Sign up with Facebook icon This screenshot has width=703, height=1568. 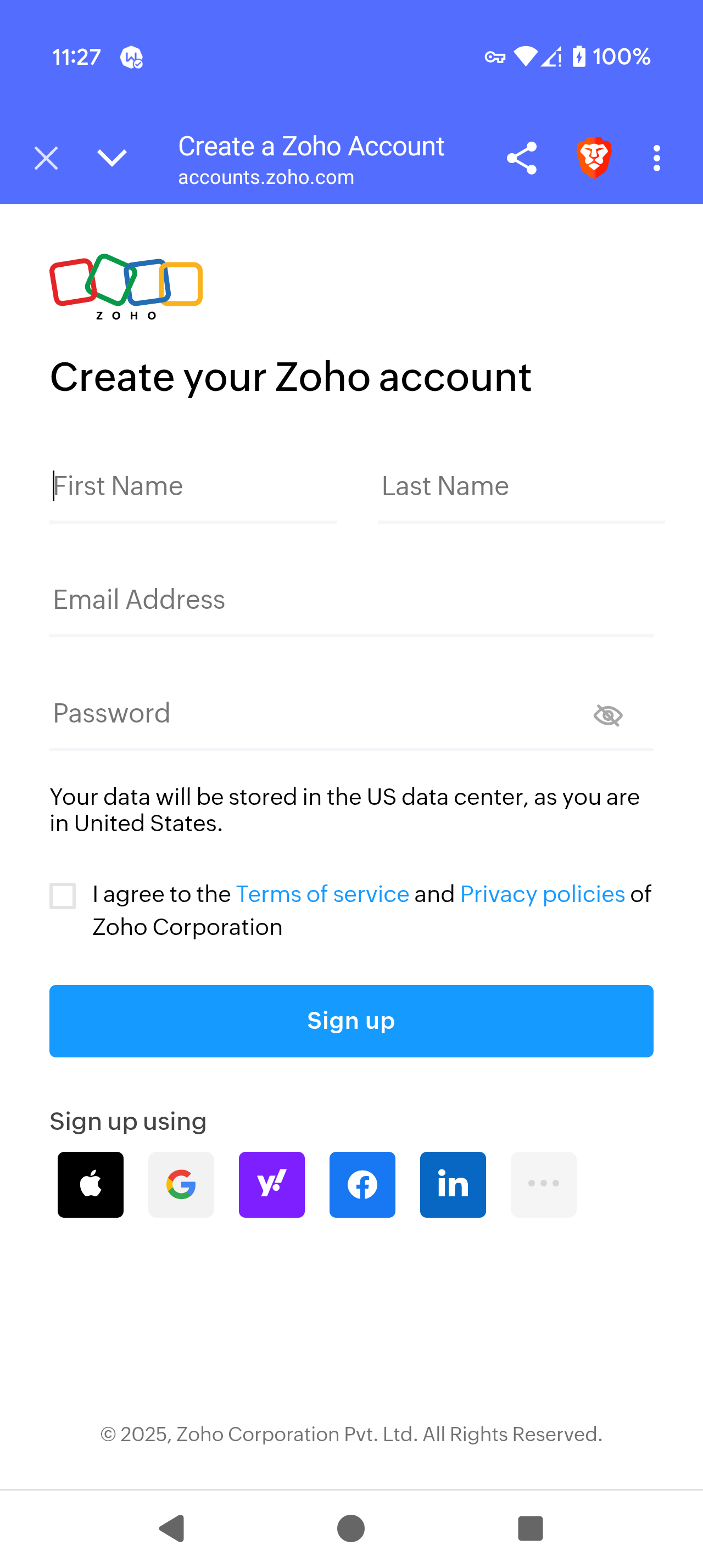pyautogui.click(x=362, y=1184)
